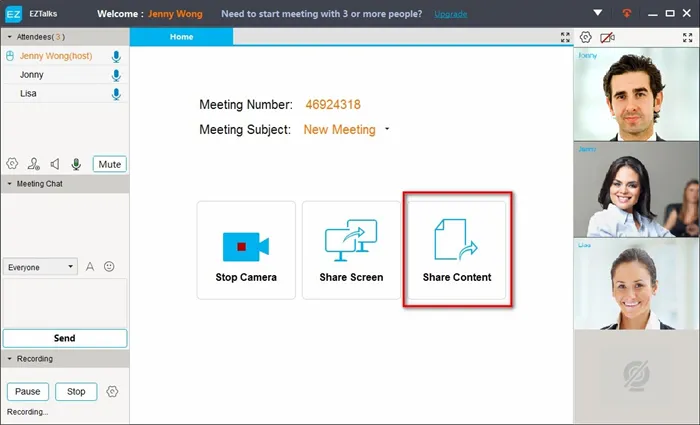Click the Share Content icon
700x425 pixels.
[456, 239]
